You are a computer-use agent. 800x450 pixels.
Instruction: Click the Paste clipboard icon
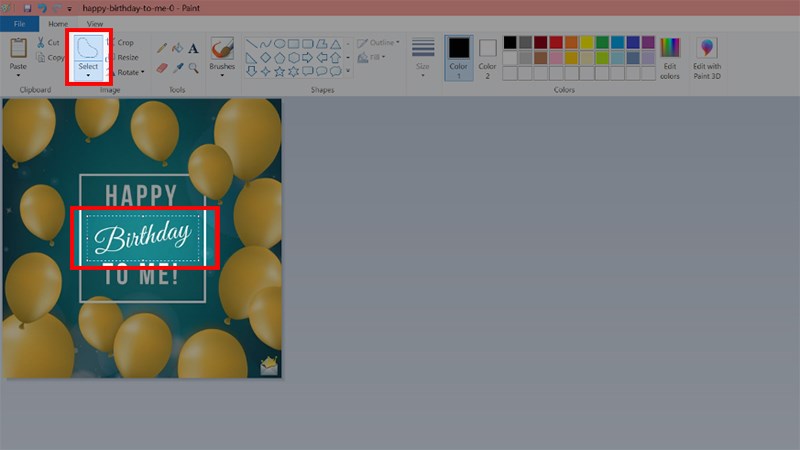[x=18, y=48]
